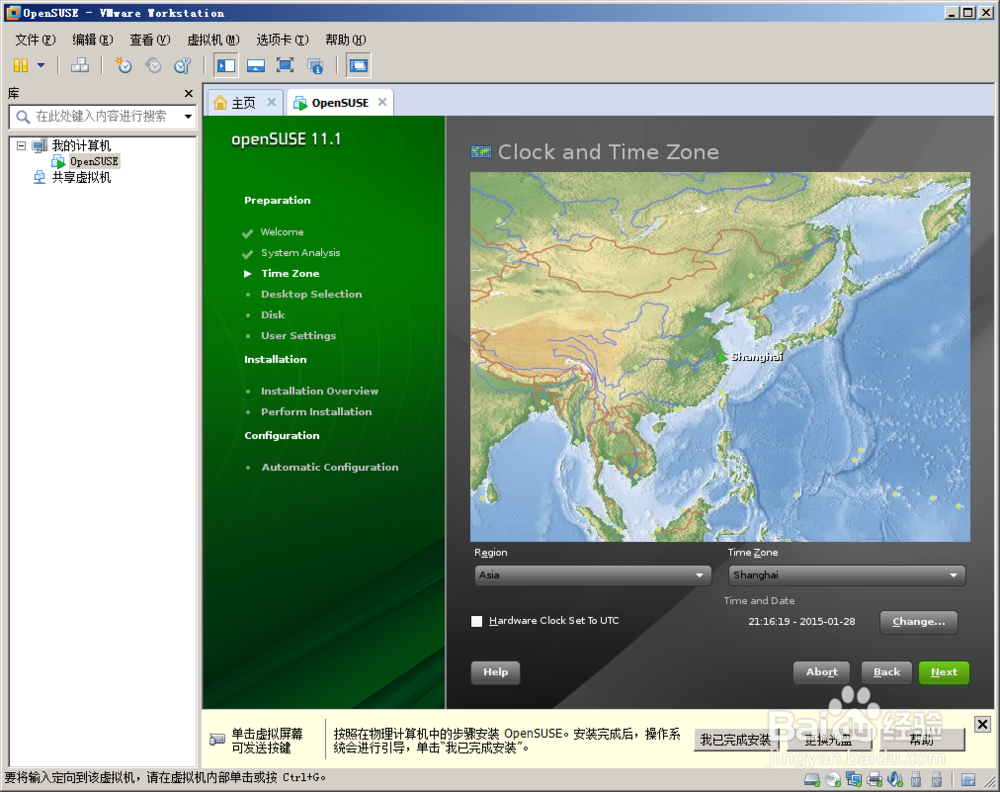Click the Clock and Time Zone header icon
The height and width of the screenshot is (792, 1000).
[481, 152]
